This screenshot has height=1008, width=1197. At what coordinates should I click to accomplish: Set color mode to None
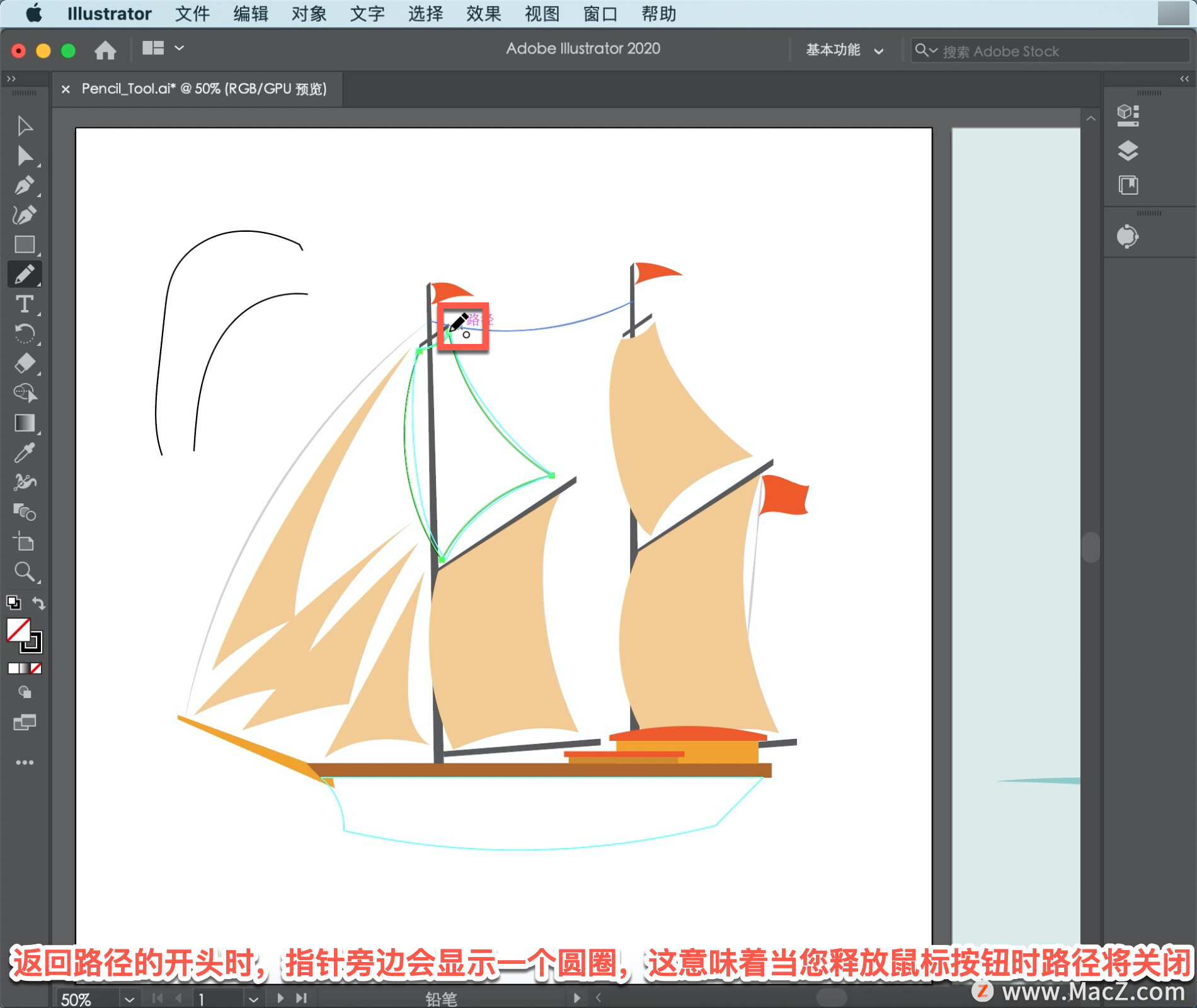pyautogui.click(x=36, y=668)
